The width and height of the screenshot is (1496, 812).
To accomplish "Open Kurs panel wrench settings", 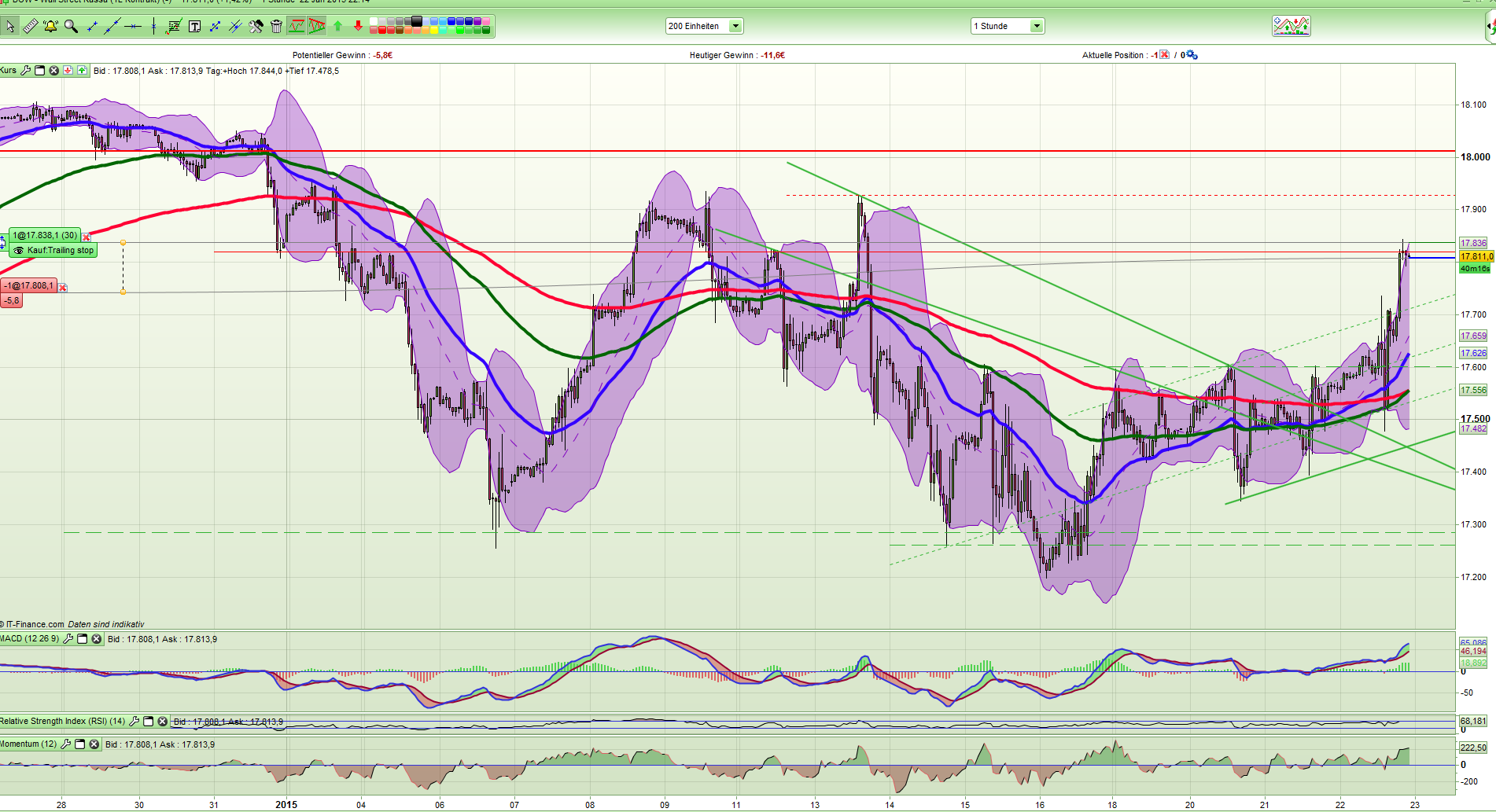I will pos(26,71).
